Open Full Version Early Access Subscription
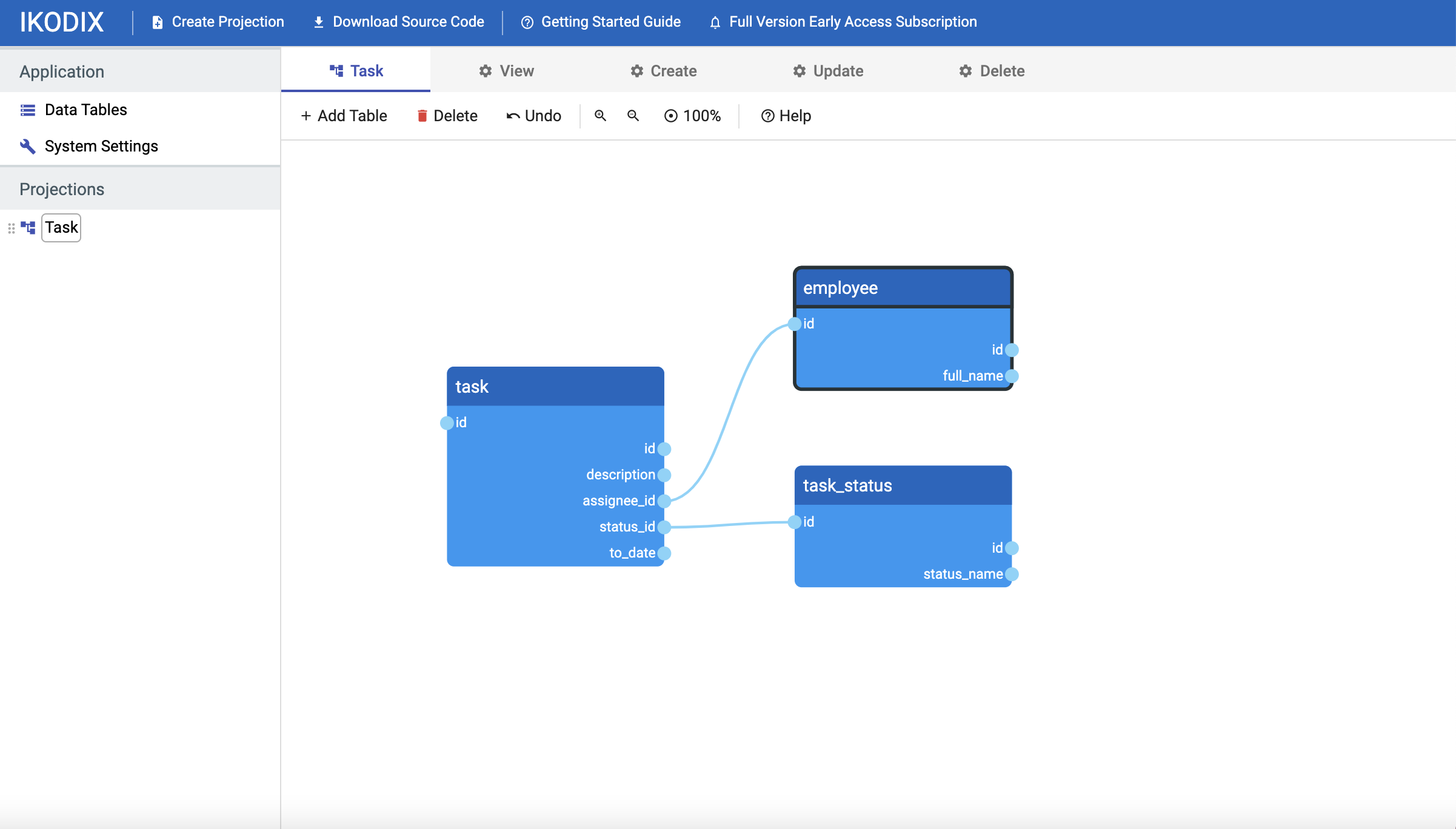Viewport: 1456px width, 829px height. point(843,22)
